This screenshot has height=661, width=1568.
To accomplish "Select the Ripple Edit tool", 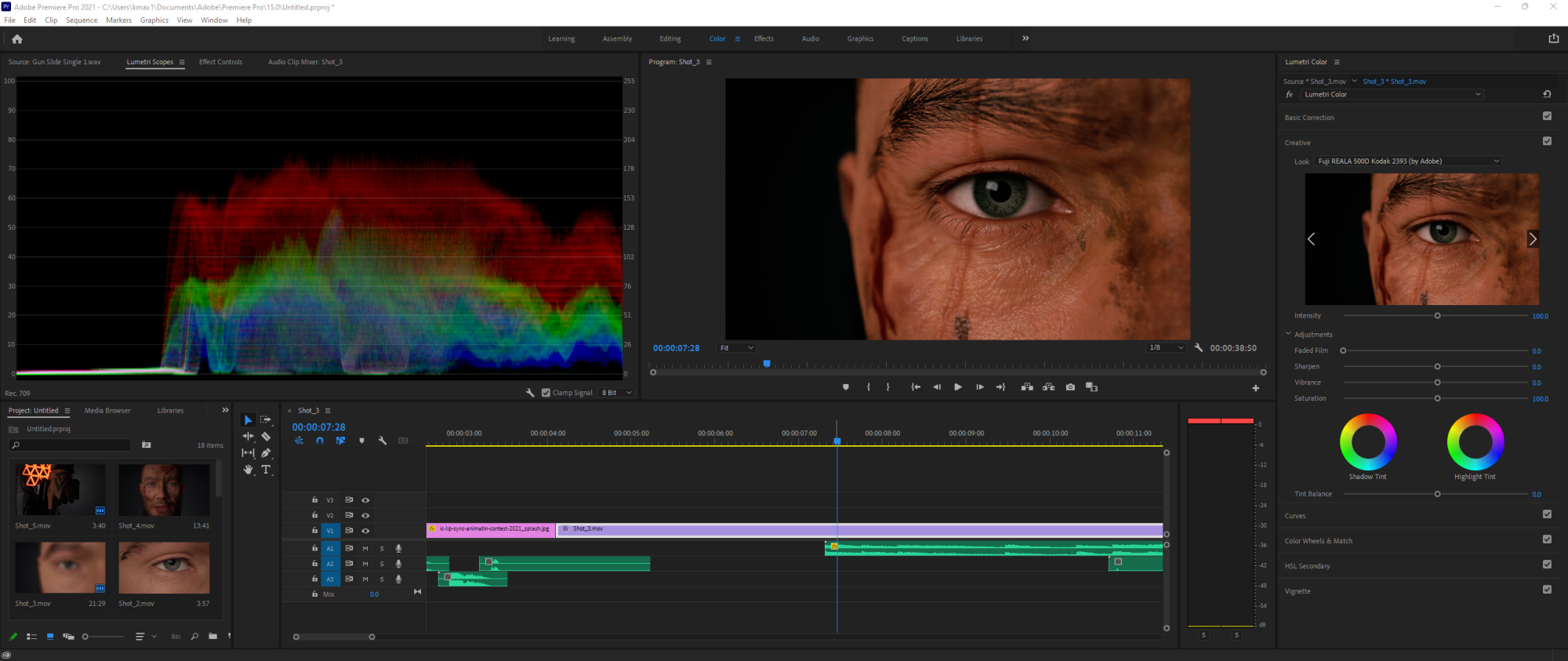I will click(248, 437).
